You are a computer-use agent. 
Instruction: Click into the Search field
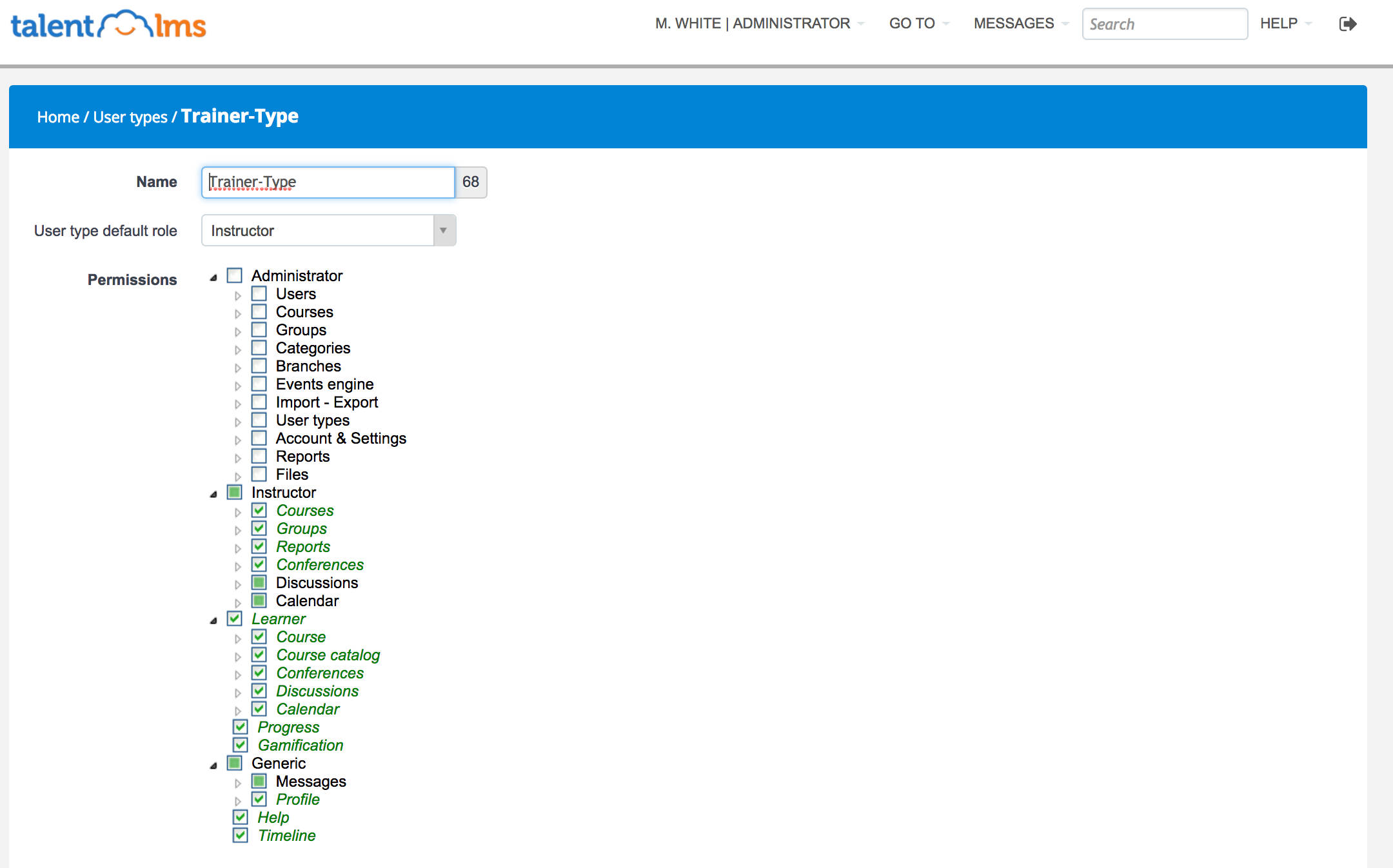coord(1164,24)
